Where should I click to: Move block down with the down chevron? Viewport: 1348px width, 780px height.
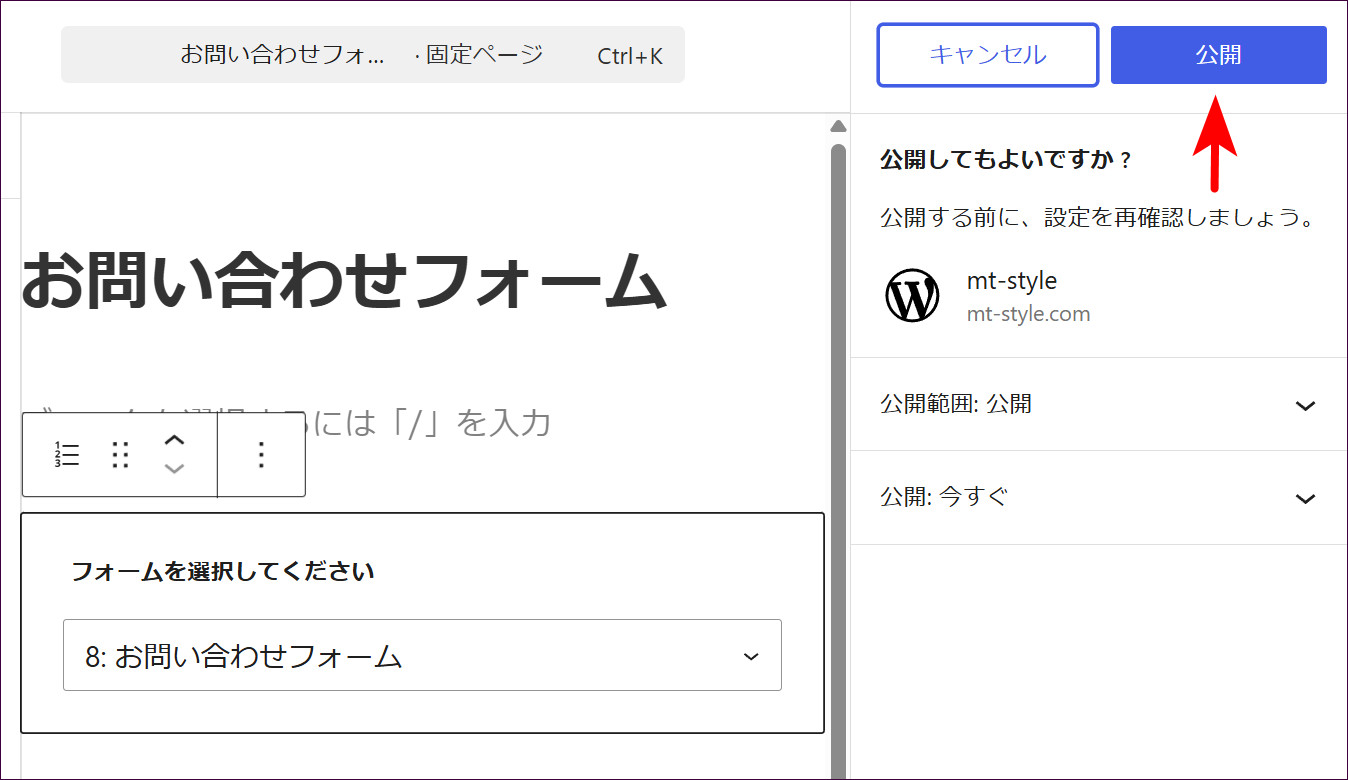point(174,468)
